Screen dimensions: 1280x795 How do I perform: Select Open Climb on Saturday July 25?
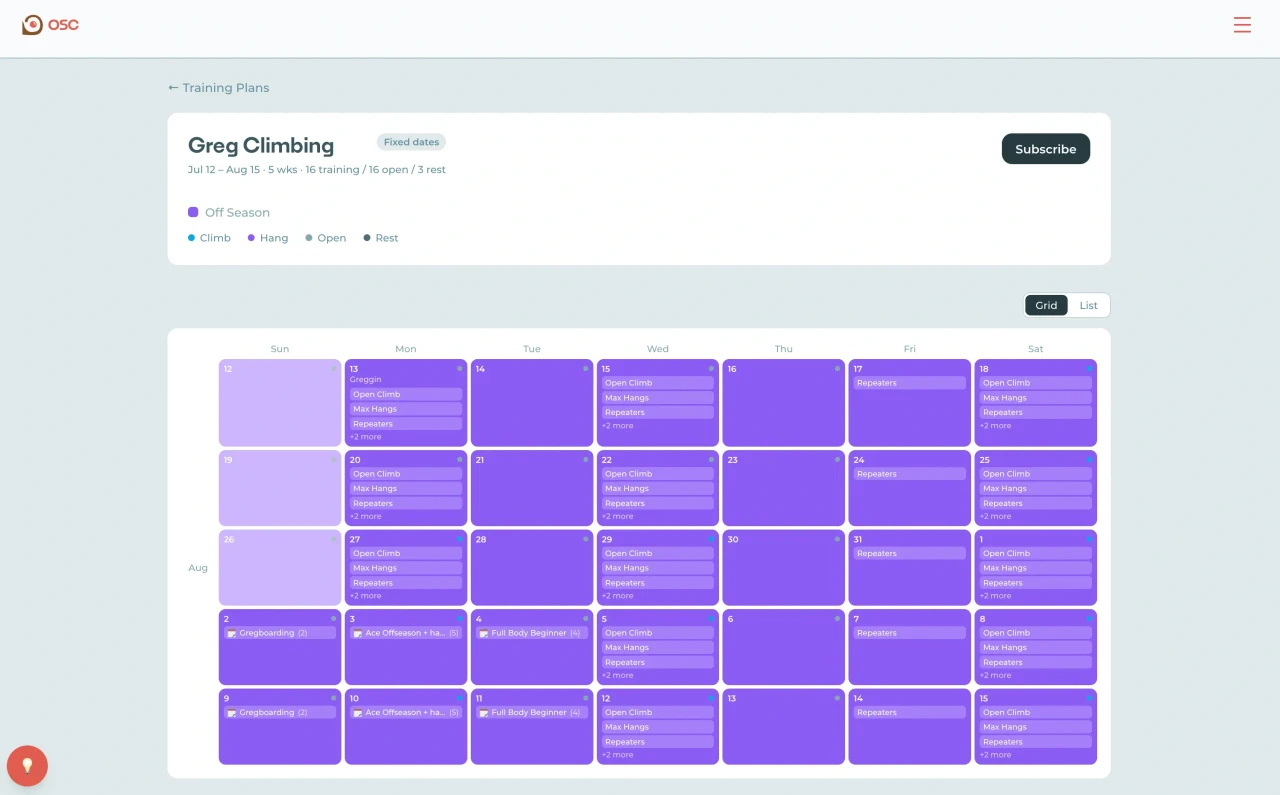click(1035, 474)
